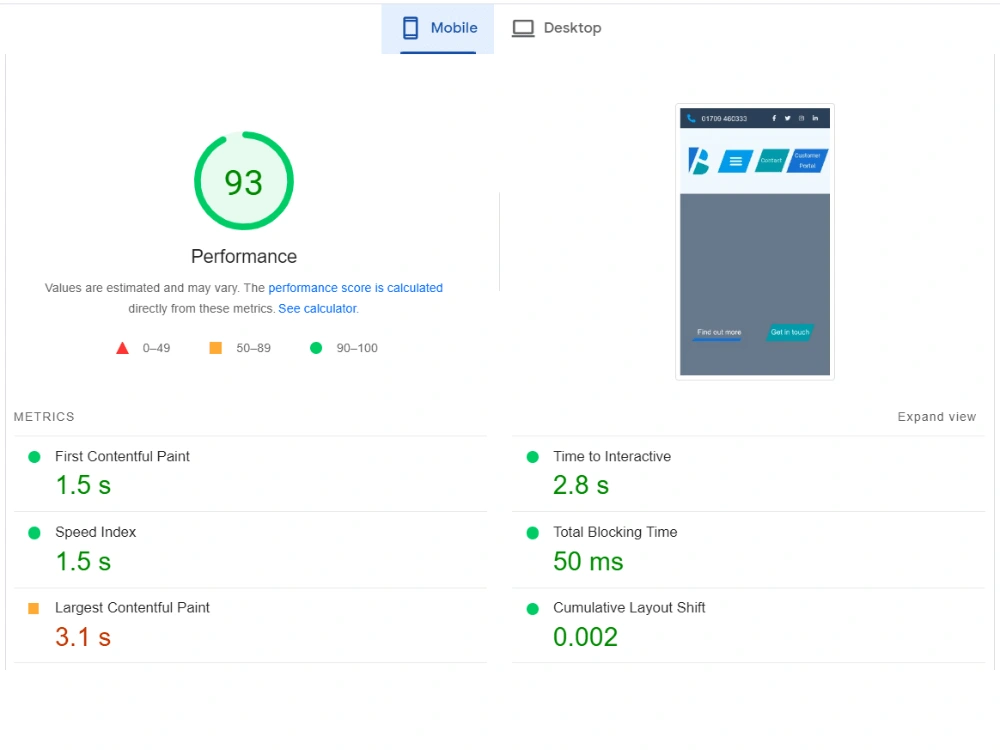Click the 'Cumulative Layout Shift' metric label

(629, 608)
